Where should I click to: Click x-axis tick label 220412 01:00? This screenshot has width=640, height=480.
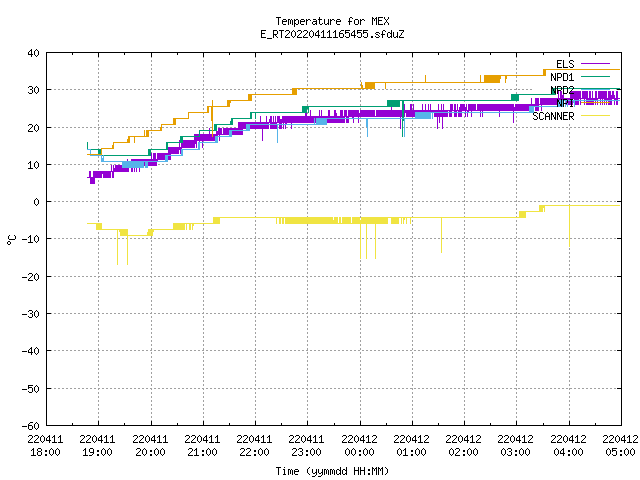(x=411, y=446)
